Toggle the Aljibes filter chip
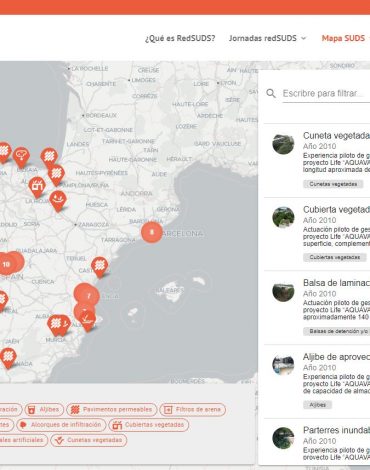Viewport: 370px width, 470px height. (44, 409)
